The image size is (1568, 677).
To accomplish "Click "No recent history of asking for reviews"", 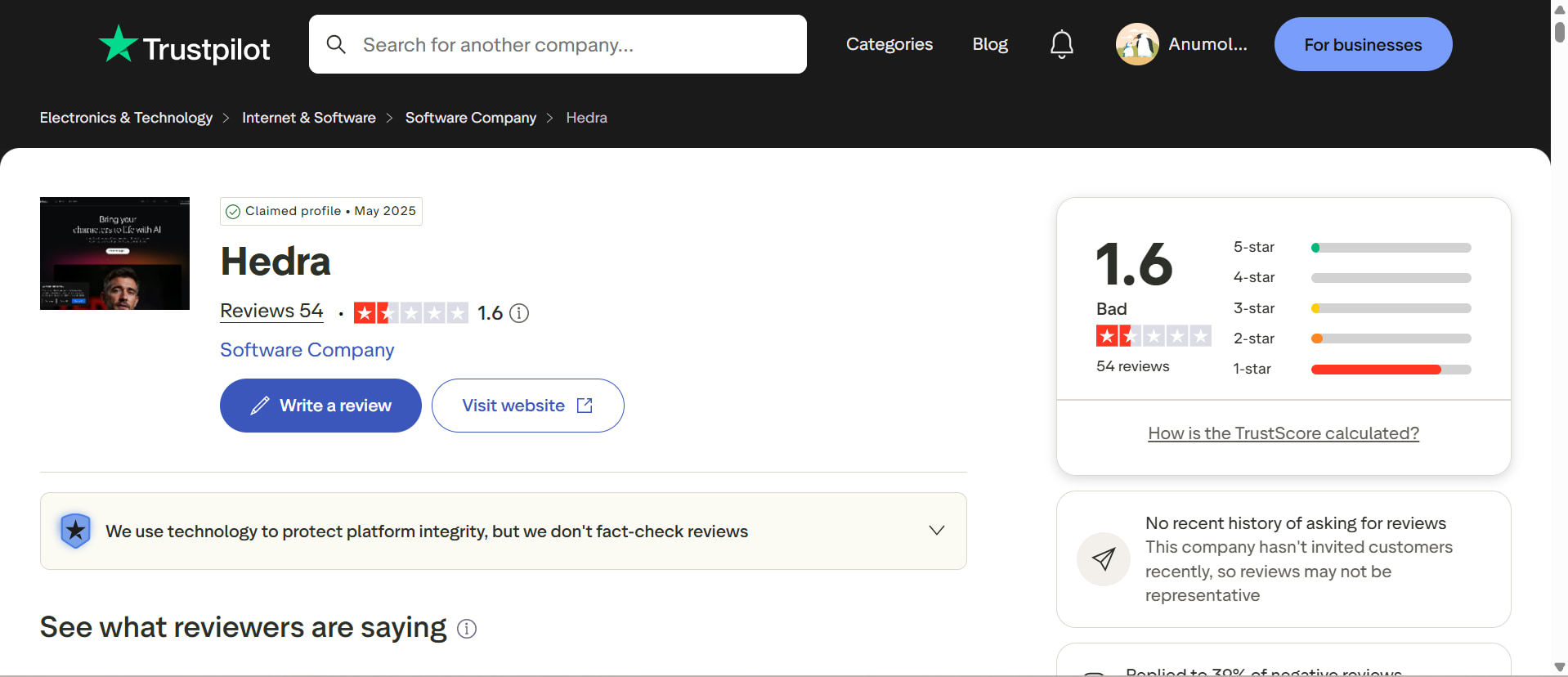I will (1296, 523).
